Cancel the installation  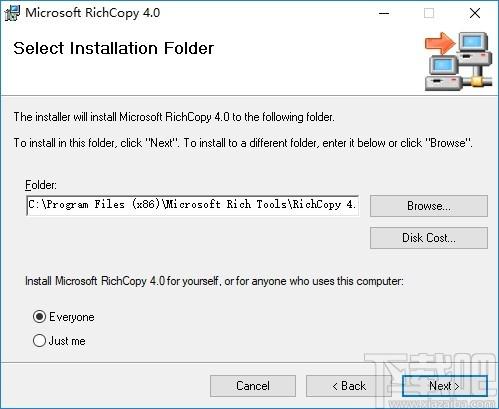253,386
